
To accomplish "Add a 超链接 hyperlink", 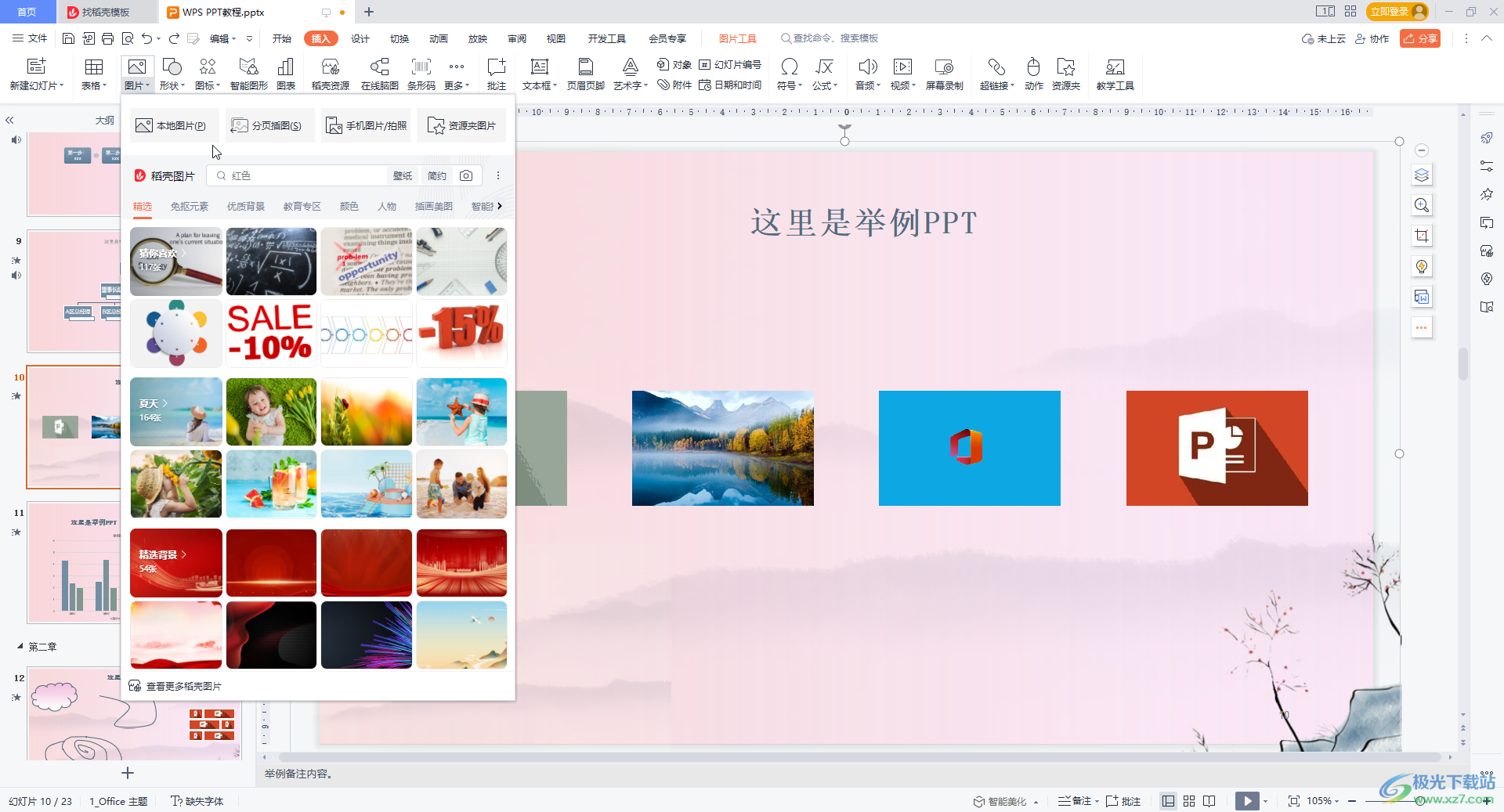I will tap(997, 74).
